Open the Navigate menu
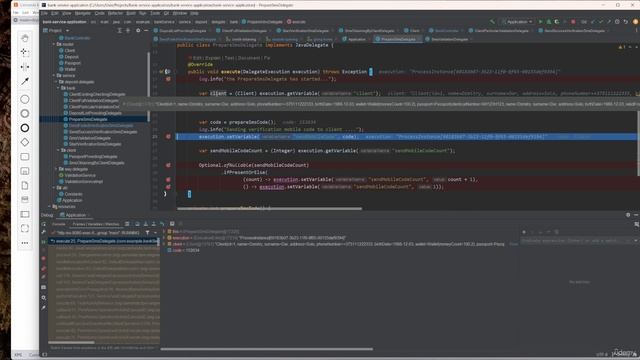The height and width of the screenshot is (360, 640). (x=82, y=13)
